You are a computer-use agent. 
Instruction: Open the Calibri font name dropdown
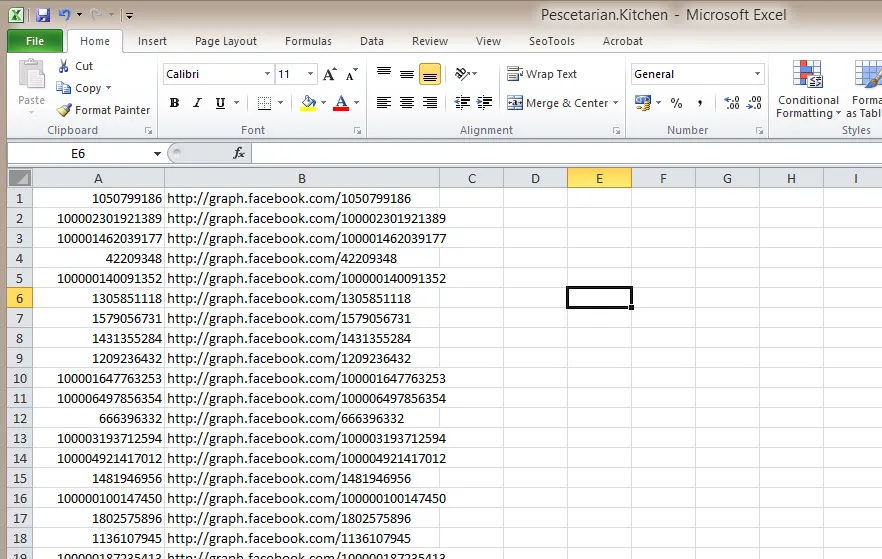tap(267, 74)
